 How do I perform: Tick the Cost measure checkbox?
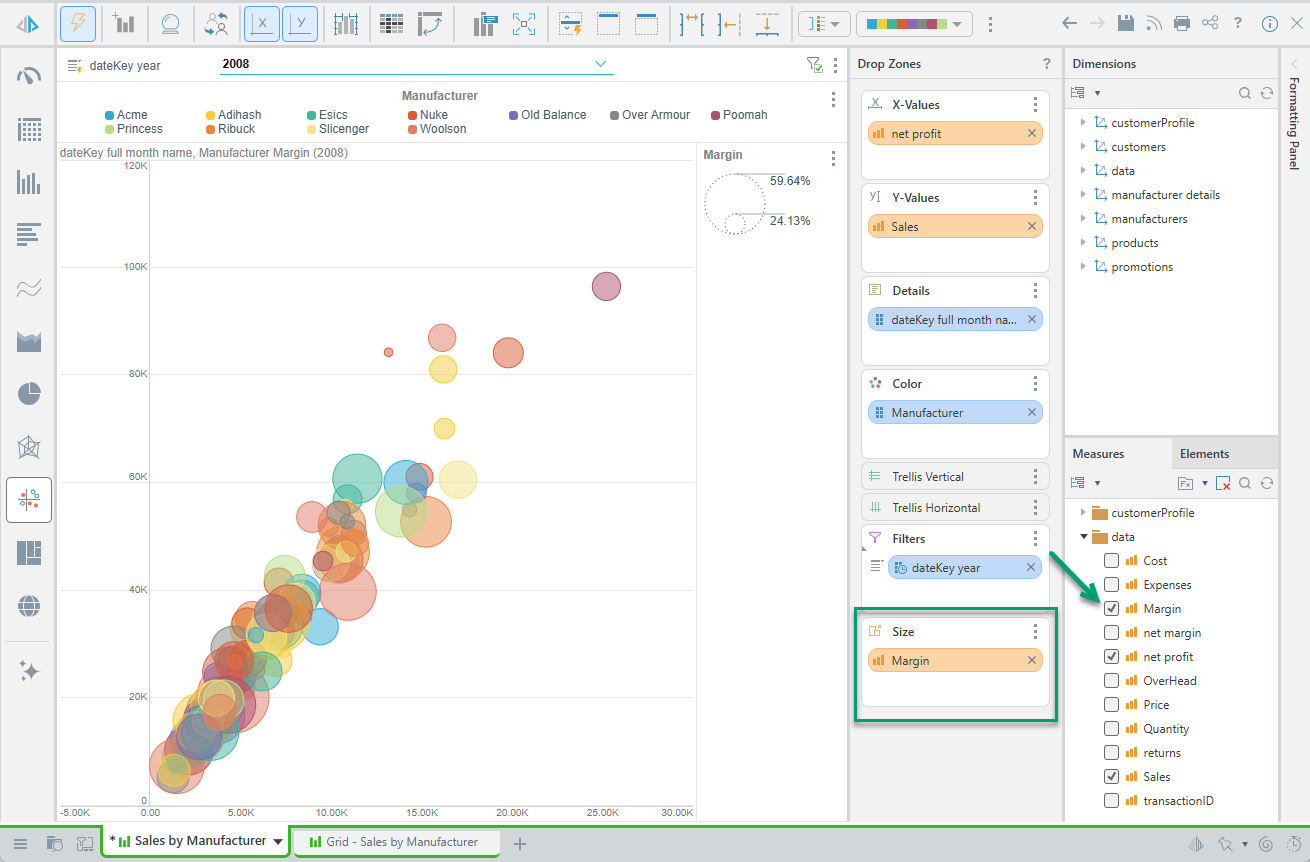pos(1112,560)
